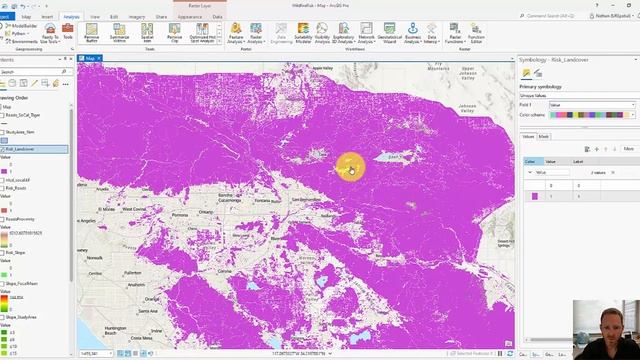Switch to the Imagery ribbon tab
This screenshot has height=360, width=640.
(137, 17)
